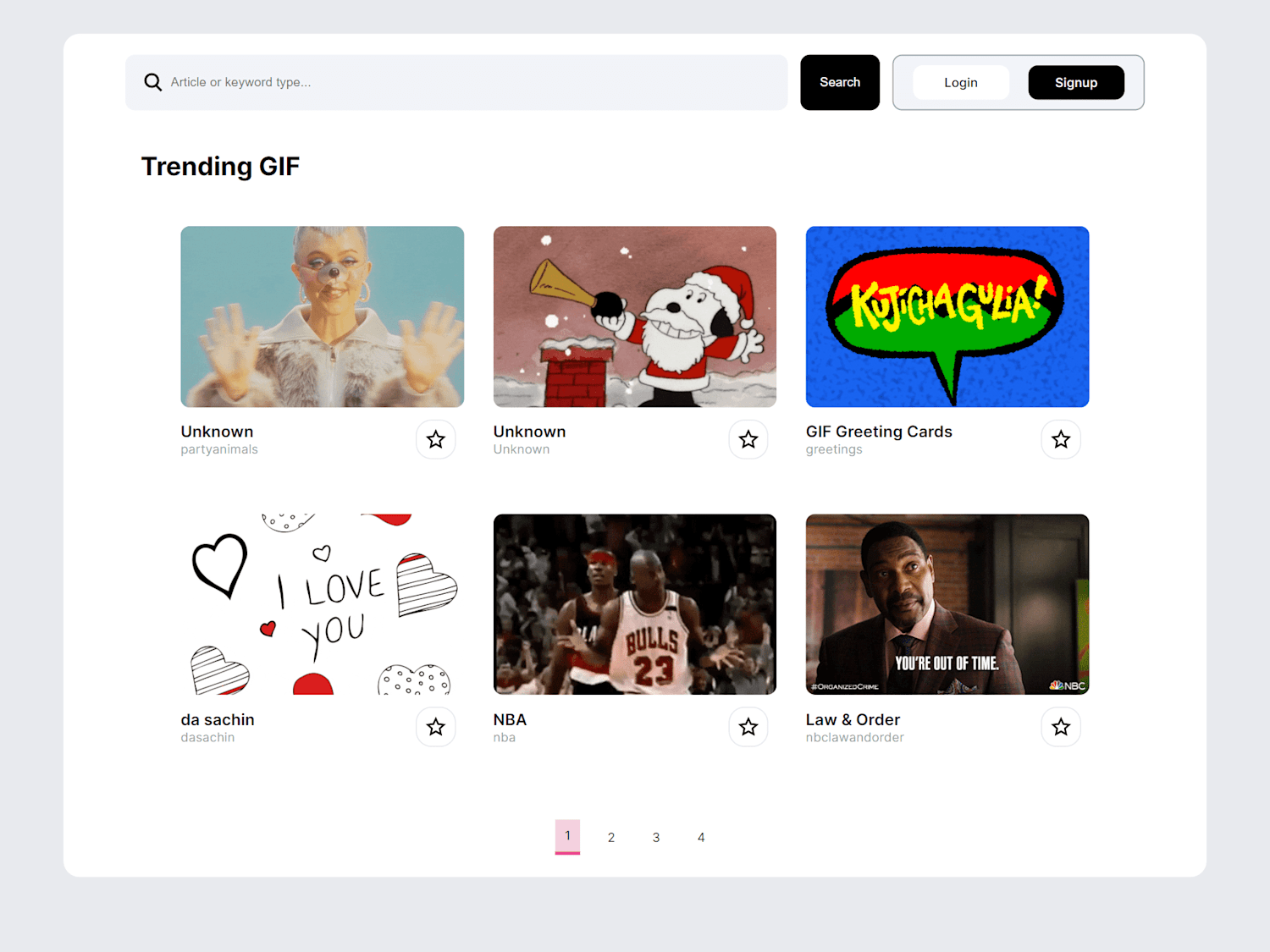Screen dimensions: 1270x952
Task: Open the Login option
Action: point(961,82)
